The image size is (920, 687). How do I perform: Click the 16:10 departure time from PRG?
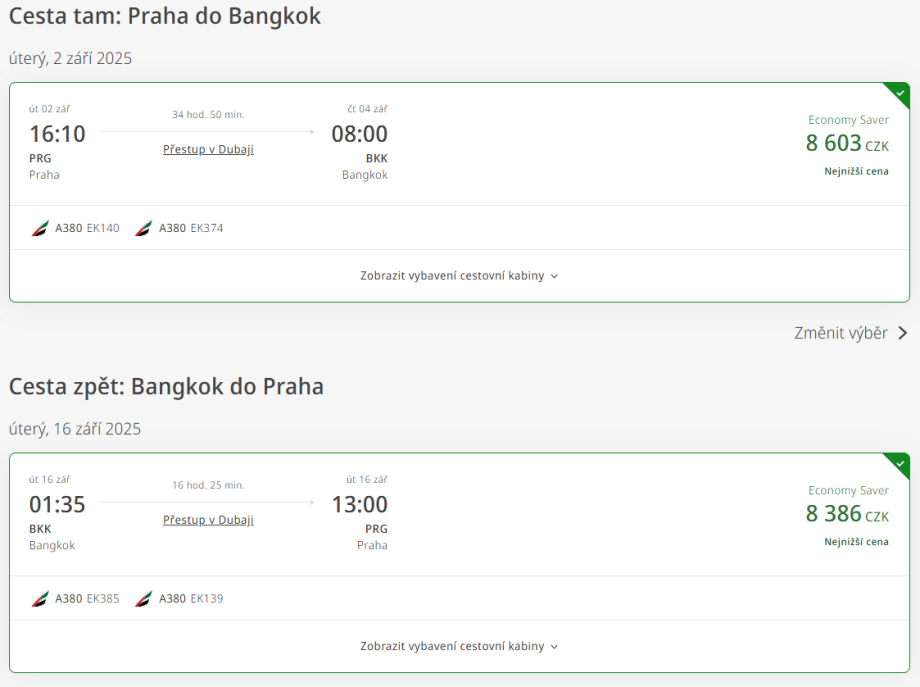[x=57, y=134]
